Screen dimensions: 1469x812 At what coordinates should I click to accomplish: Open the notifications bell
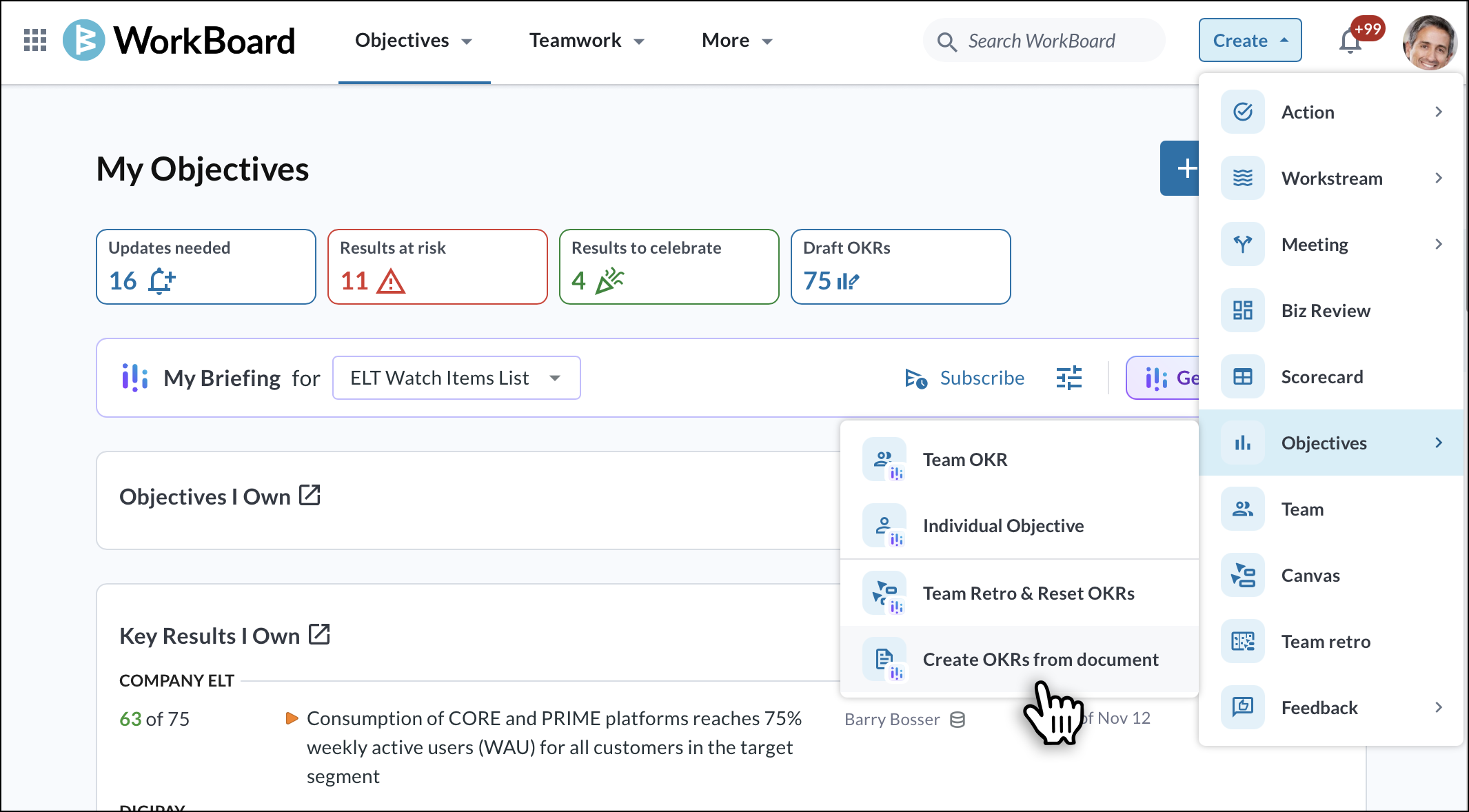[1350, 41]
